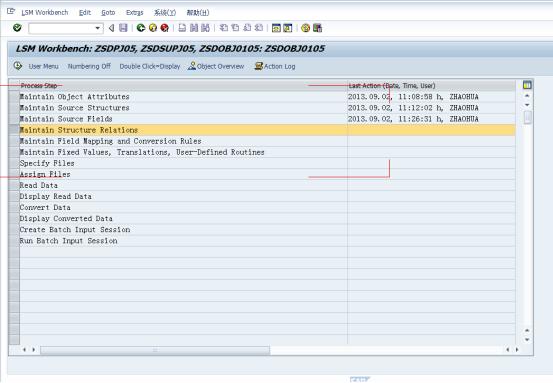Click the Print icon
The height and width of the screenshot is (383, 553).
click(x=182, y=28)
